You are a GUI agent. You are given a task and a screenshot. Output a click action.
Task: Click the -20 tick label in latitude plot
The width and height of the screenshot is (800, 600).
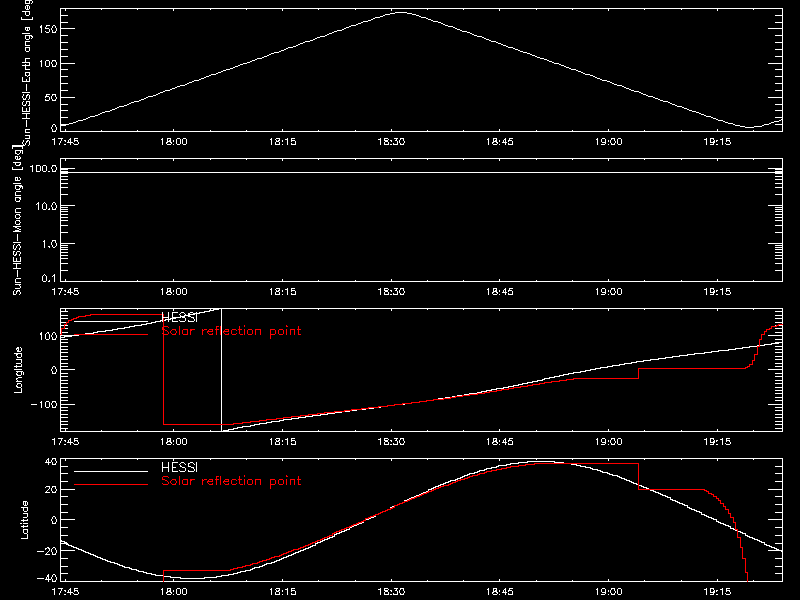click(47, 551)
